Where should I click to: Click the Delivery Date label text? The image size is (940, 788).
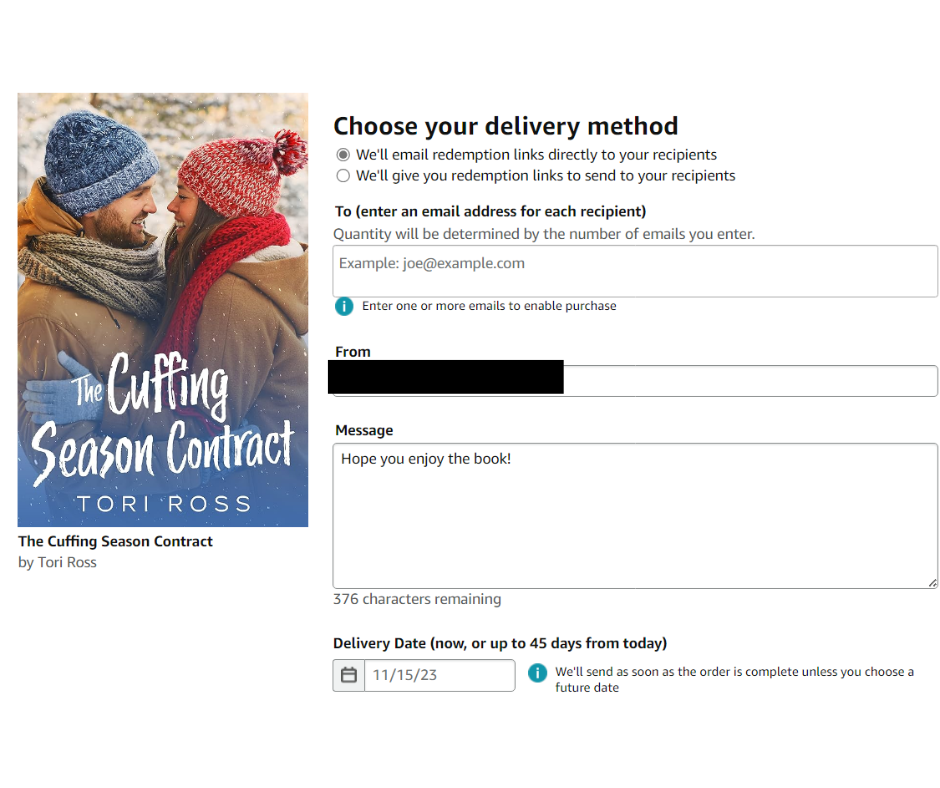[x=499, y=643]
